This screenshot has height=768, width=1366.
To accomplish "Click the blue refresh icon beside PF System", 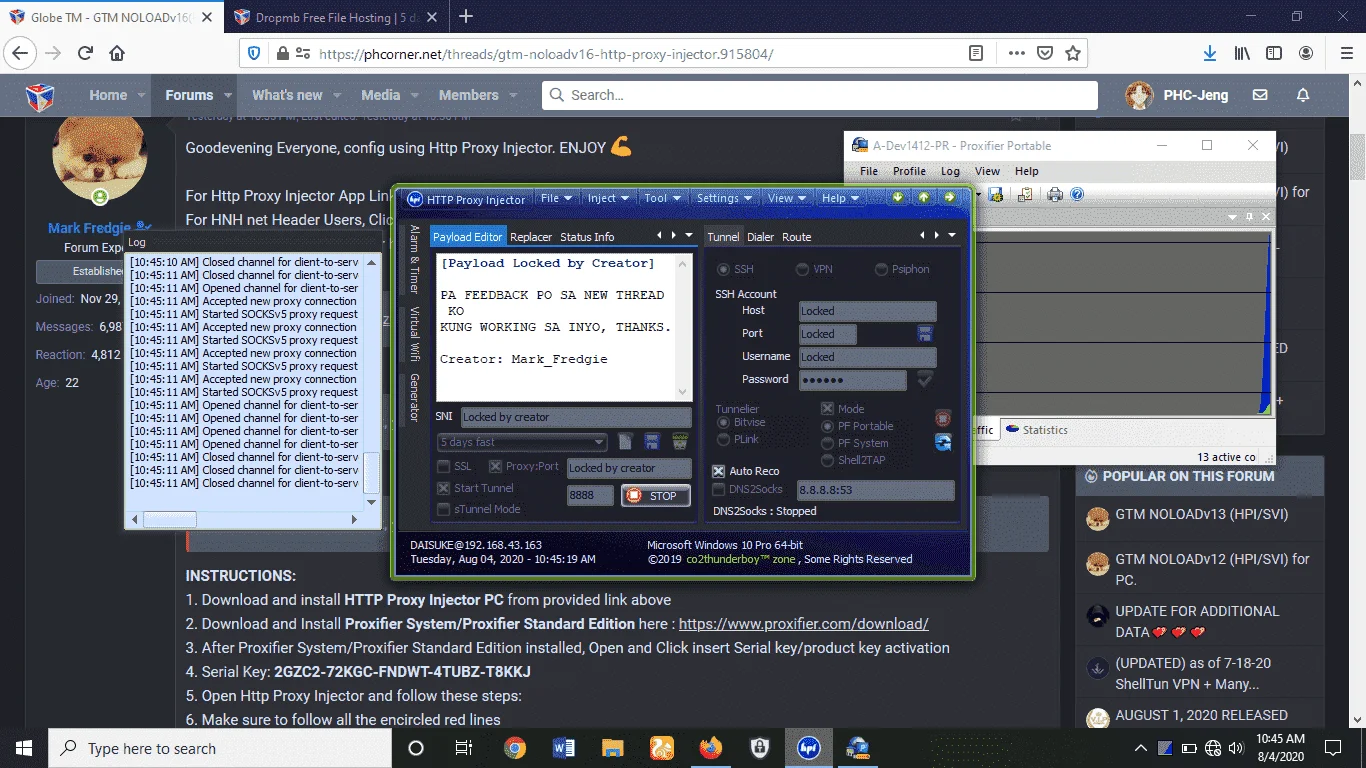I will click(942, 443).
